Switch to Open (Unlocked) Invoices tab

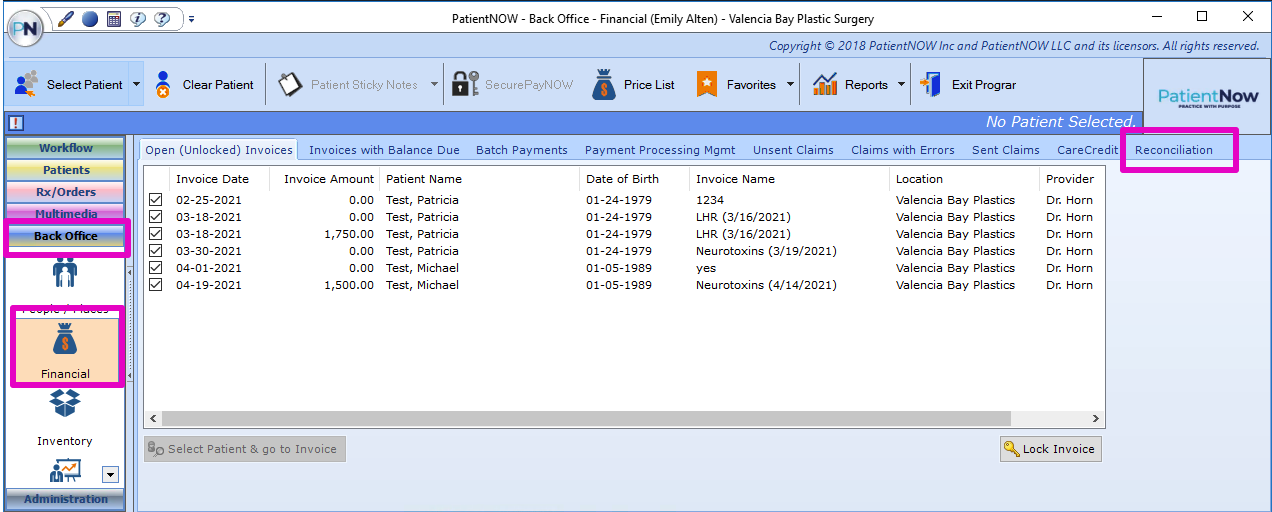tap(219, 150)
